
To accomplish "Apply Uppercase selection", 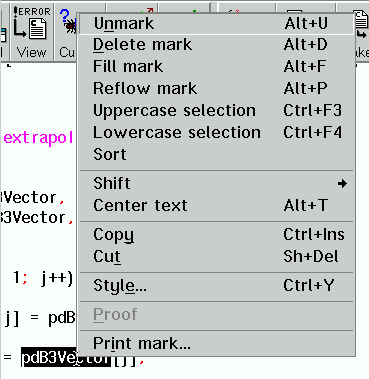I will coord(217,110).
